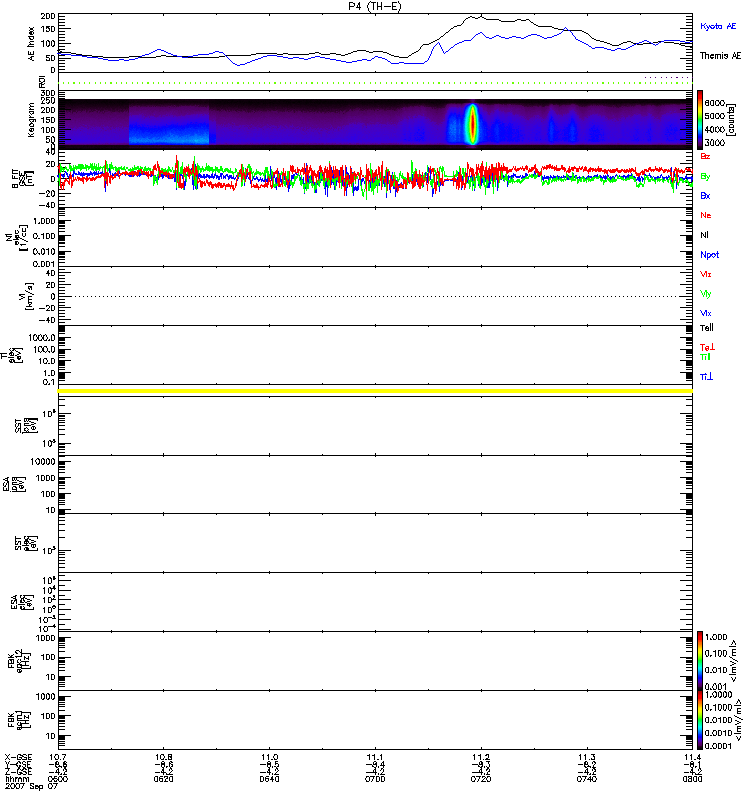The height and width of the screenshot is (800, 750).
Task: Click the X-GSE value 10.7
Action: tap(58, 757)
